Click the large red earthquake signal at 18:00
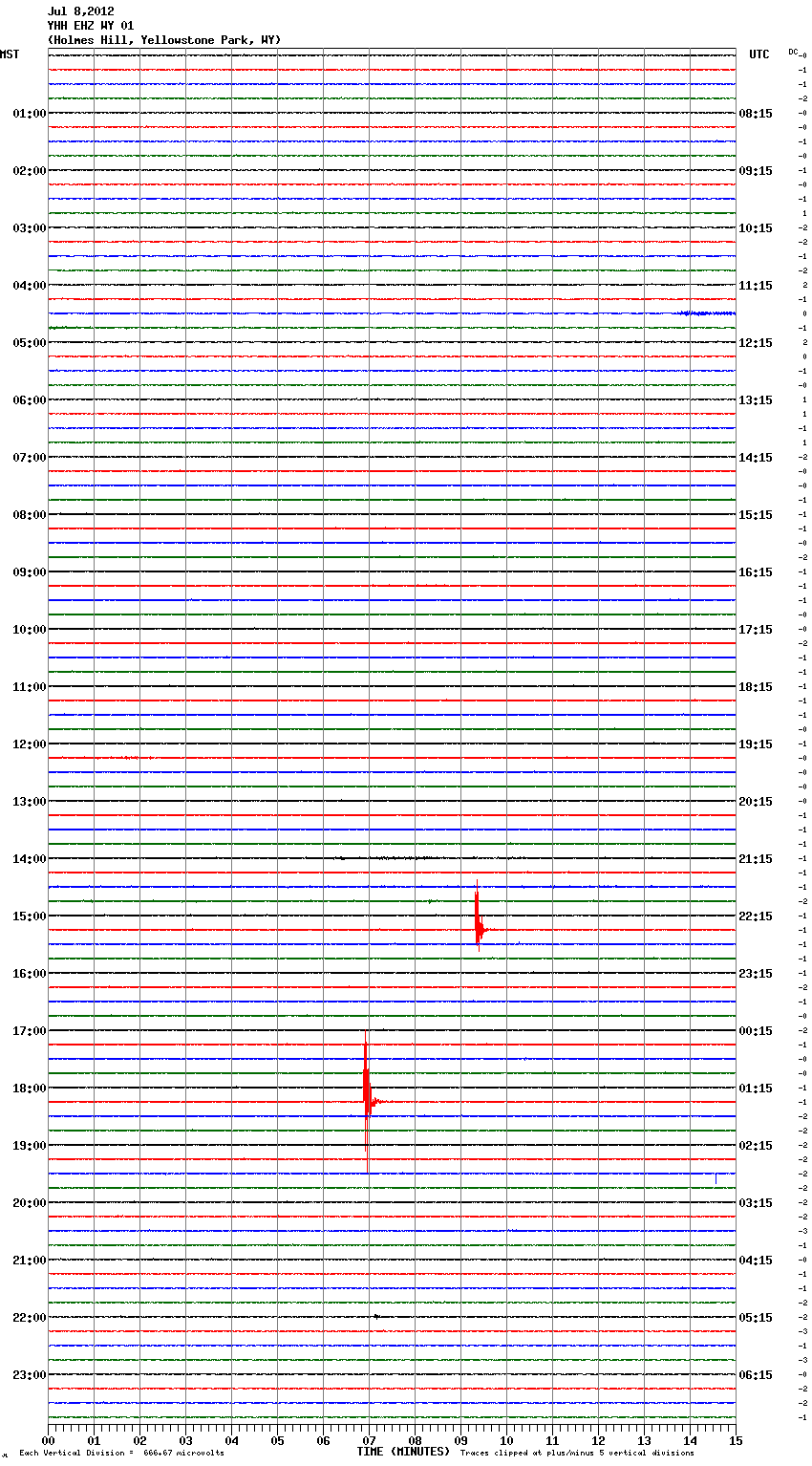812x1466 pixels. click(367, 1101)
